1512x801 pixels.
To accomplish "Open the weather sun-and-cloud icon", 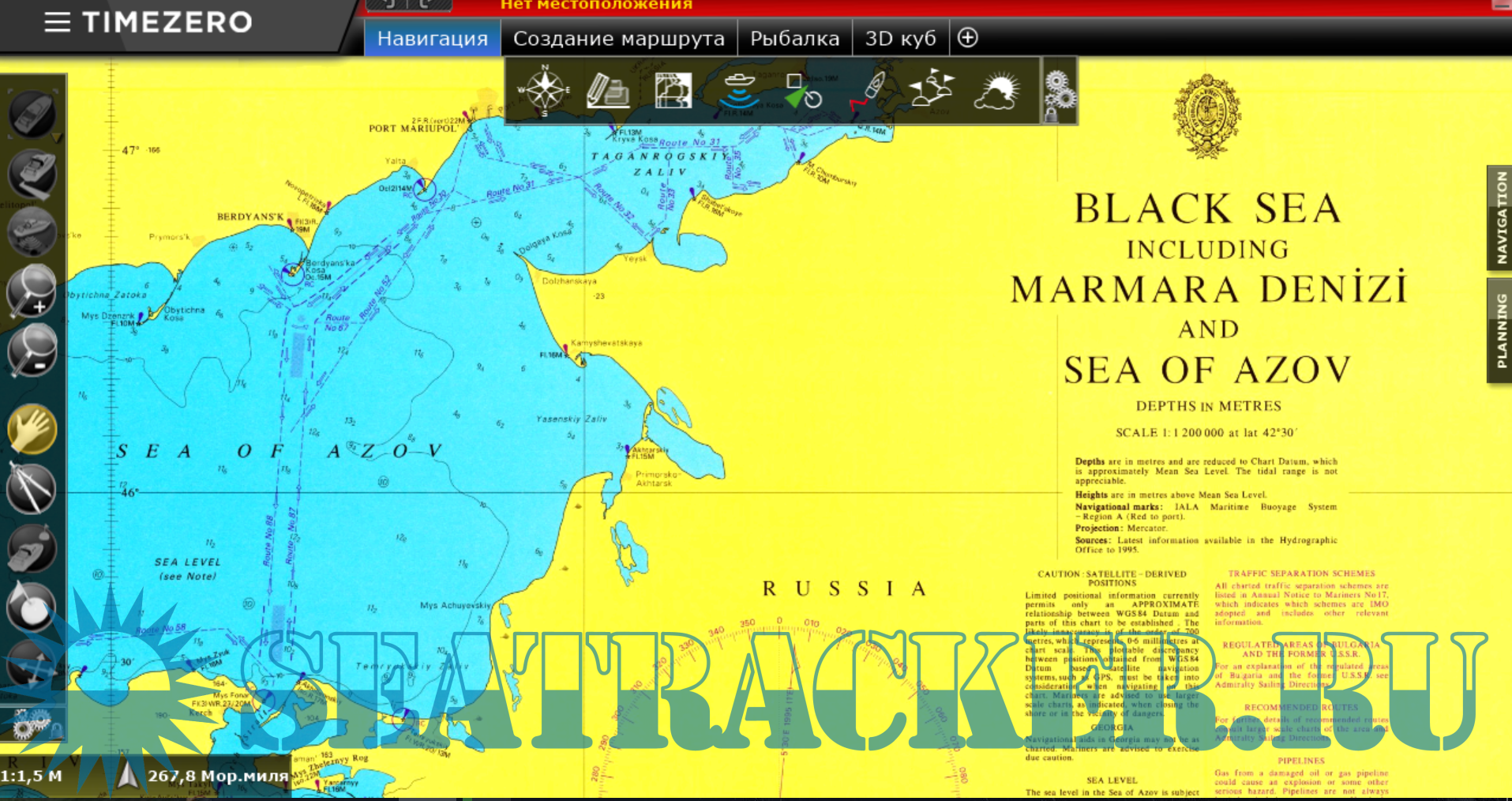I will pyautogui.click(x=997, y=90).
